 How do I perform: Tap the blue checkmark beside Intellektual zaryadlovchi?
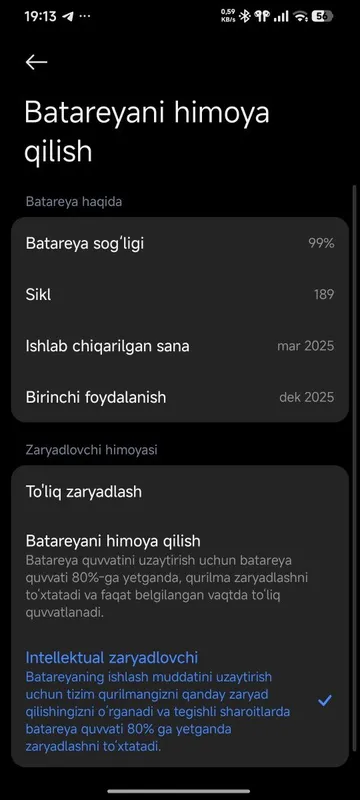pyautogui.click(x=325, y=701)
